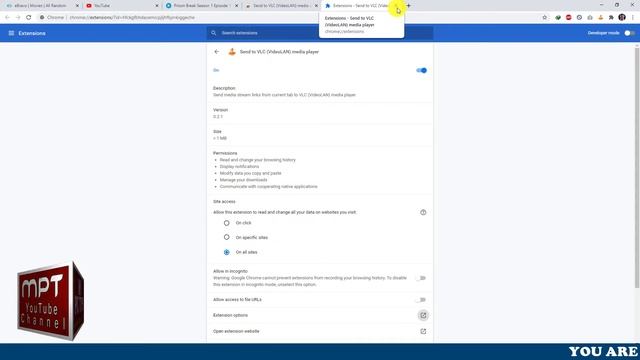
Task: Click Open extension website row
Action: coord(320,331)
